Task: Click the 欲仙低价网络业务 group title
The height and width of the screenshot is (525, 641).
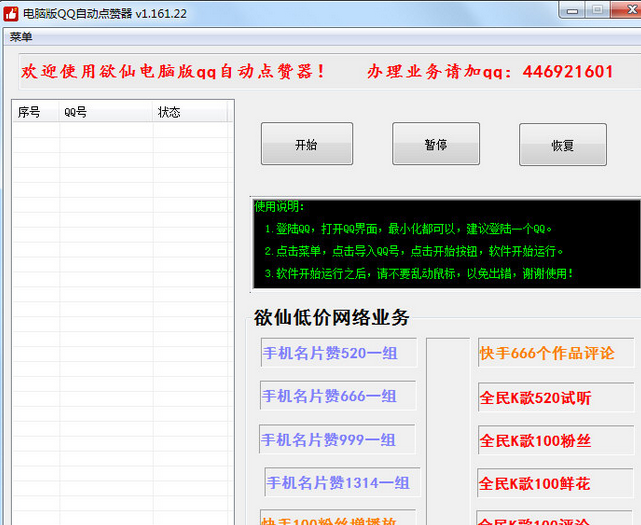Action: coord(331,317)
